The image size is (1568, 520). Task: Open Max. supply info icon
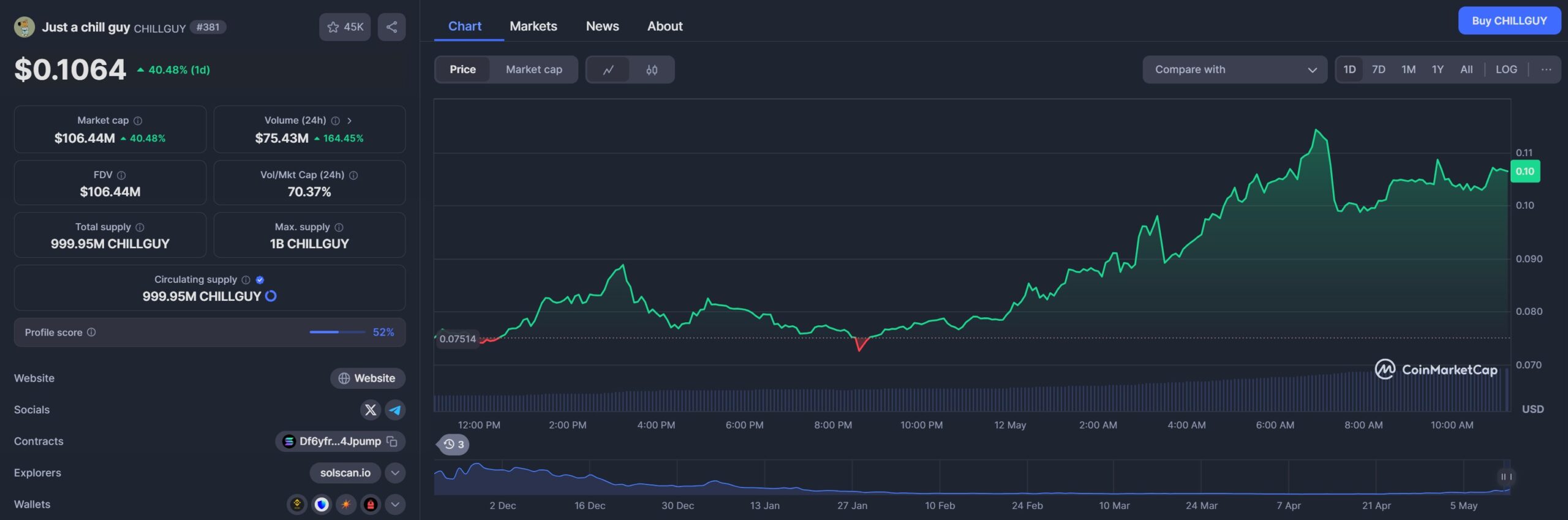pyautogui.click(x=339, y=227)
